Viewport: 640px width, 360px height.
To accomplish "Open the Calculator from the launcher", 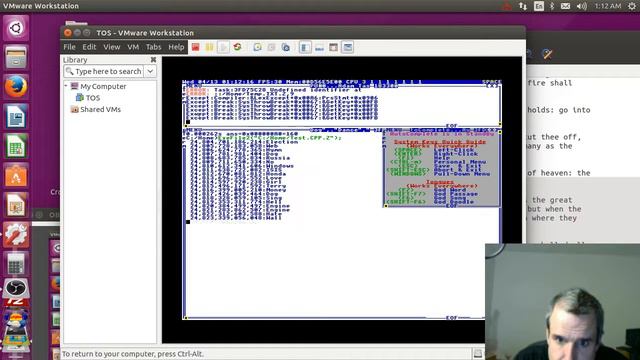I will click(16, 264).
